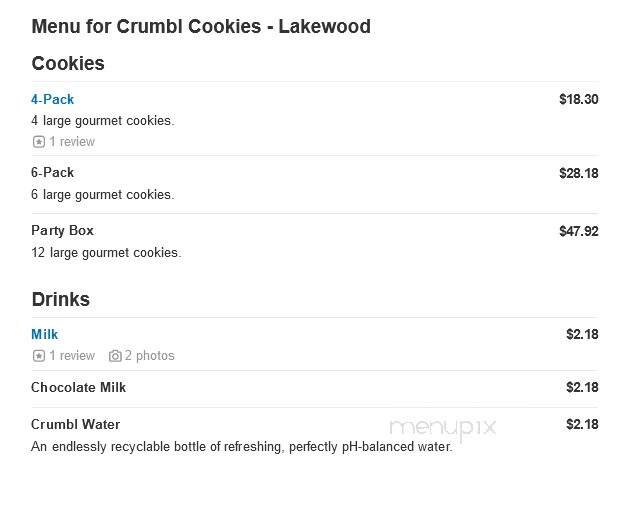Open the 1 review link under 4-Pack
This screenshot has height=510, width=622.
(72, 142)
